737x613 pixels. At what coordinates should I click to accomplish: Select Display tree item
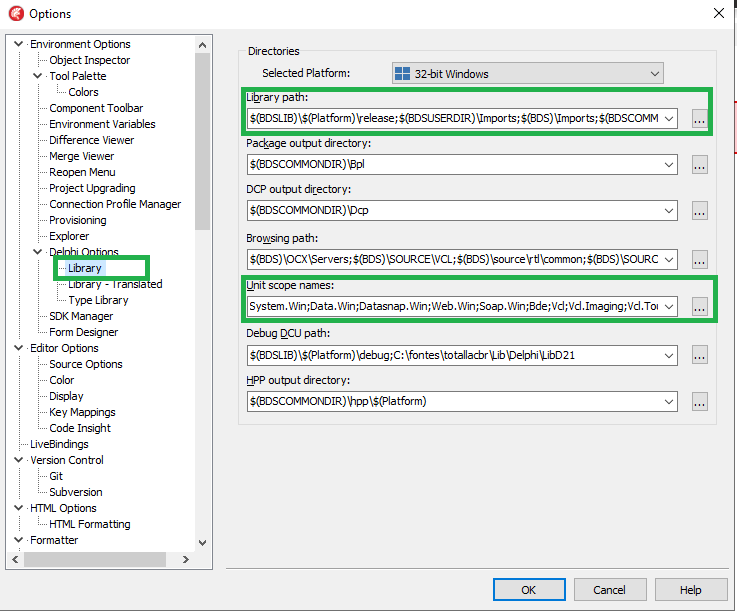tap(66, 396)
